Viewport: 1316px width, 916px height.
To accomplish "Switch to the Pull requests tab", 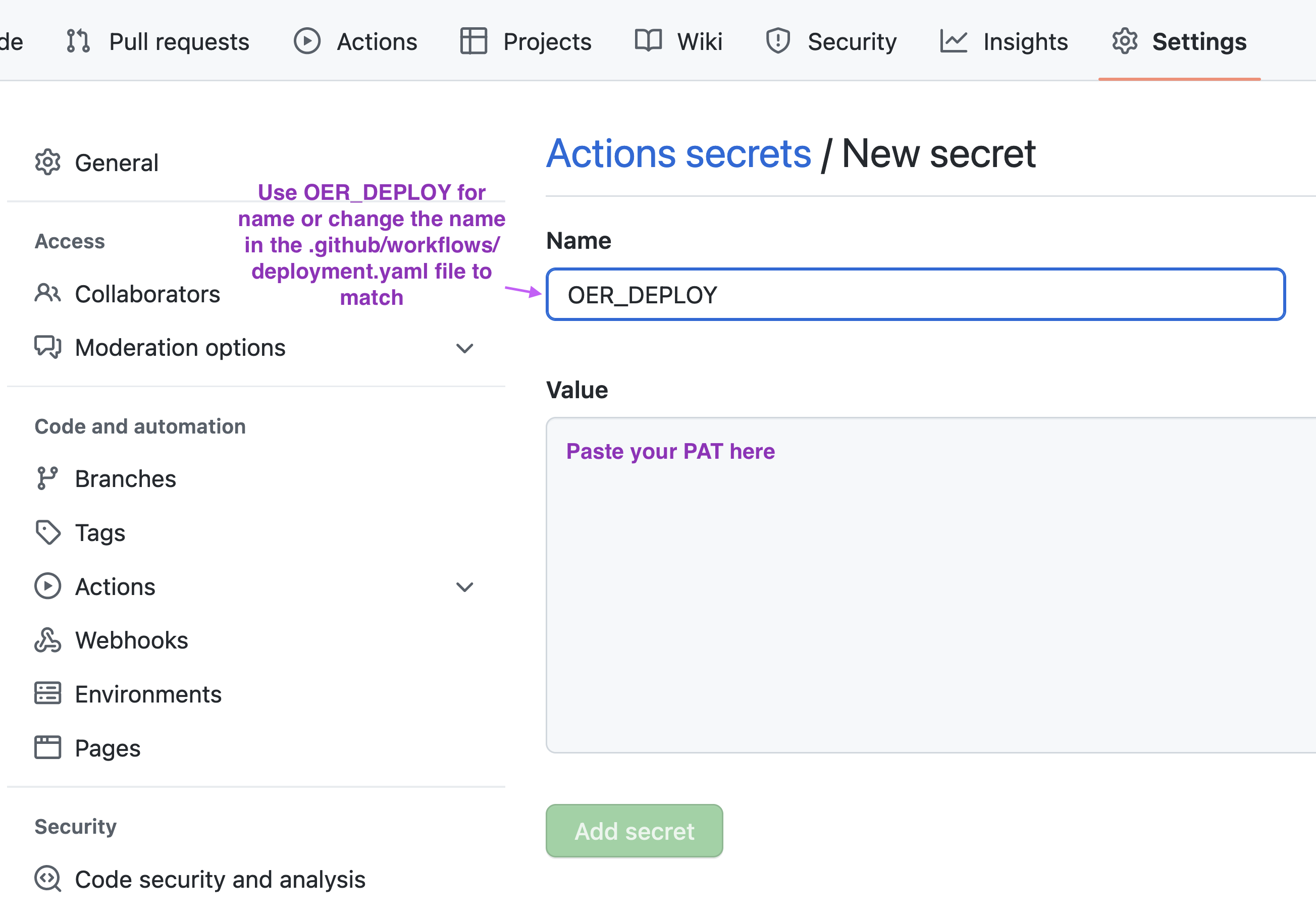I will click(x=158, y=42).
